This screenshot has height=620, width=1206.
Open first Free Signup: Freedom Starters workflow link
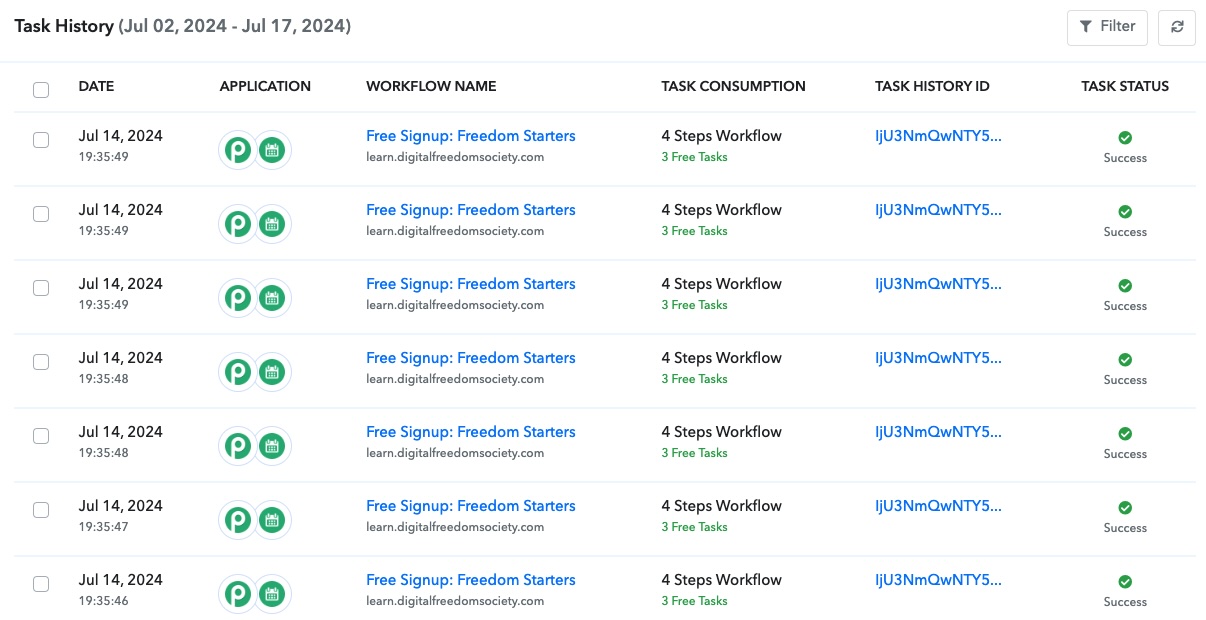[471, 136]
